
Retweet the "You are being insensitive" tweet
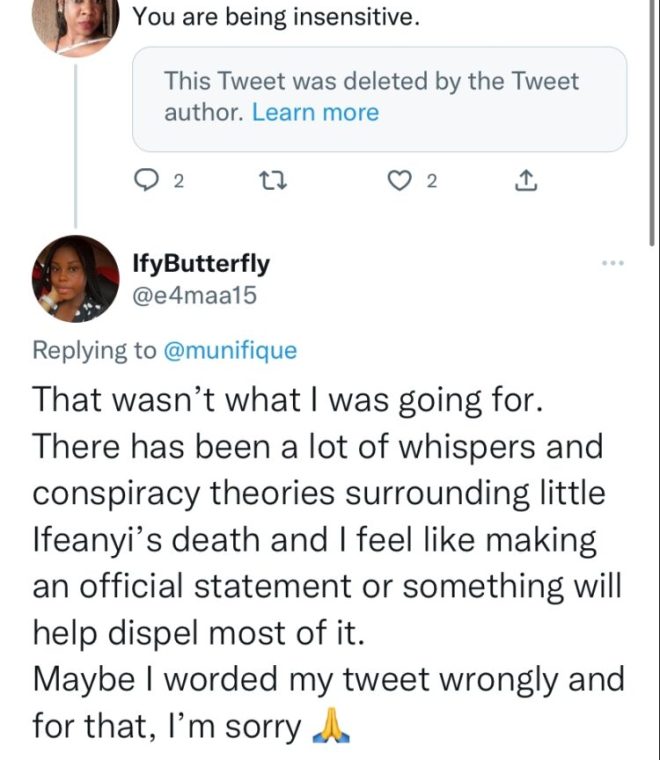click(270, 181)
